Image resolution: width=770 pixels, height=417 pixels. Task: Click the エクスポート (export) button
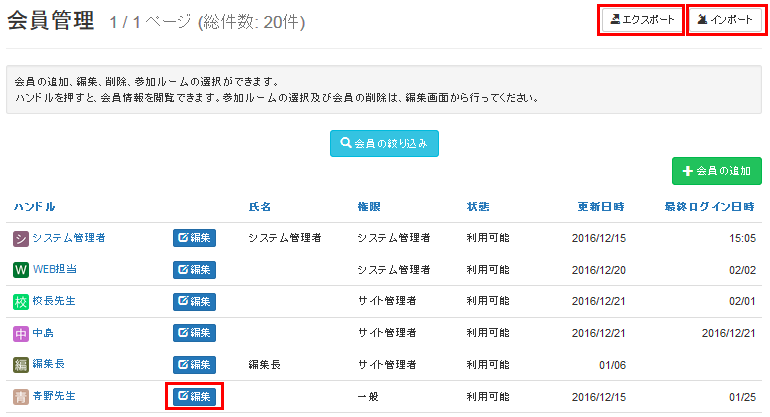642,20
